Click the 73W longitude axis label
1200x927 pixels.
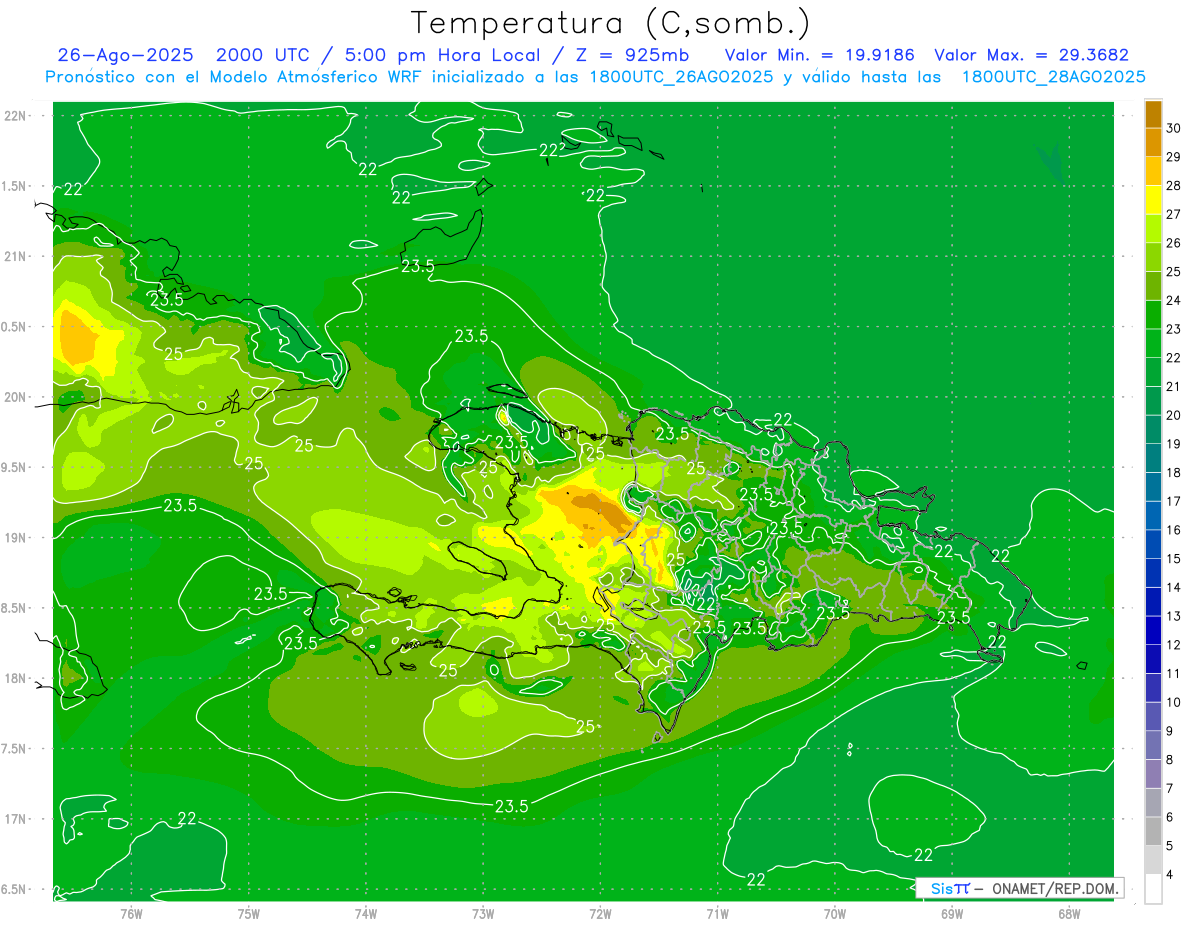click(483, 913)
